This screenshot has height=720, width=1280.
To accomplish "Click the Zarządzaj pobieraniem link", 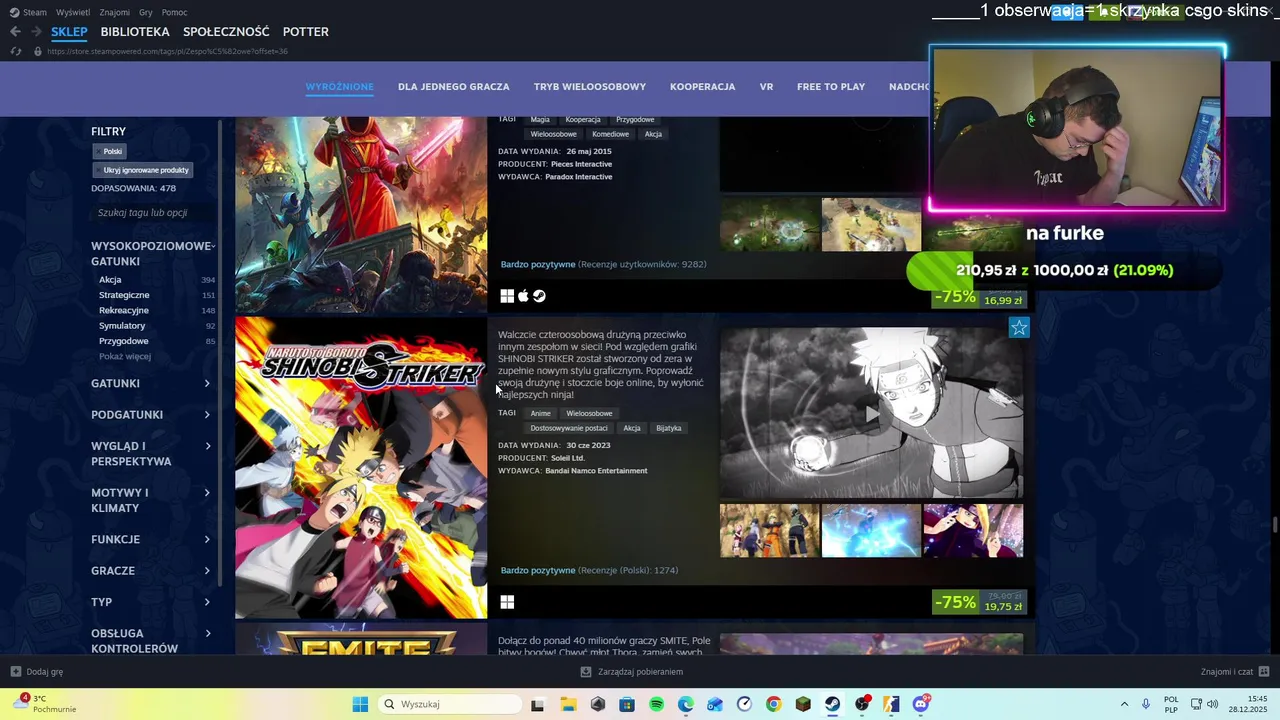I will 632,672.
